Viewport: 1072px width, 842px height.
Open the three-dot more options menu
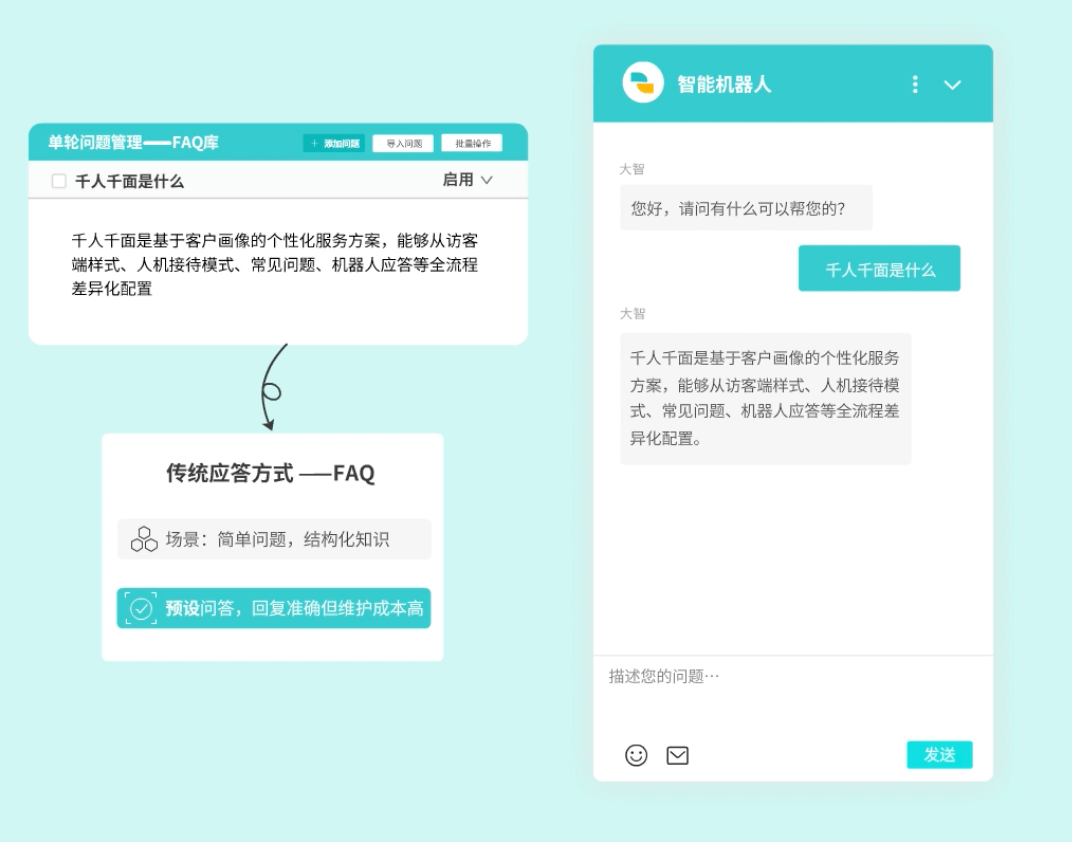click(x=914, y=84)
